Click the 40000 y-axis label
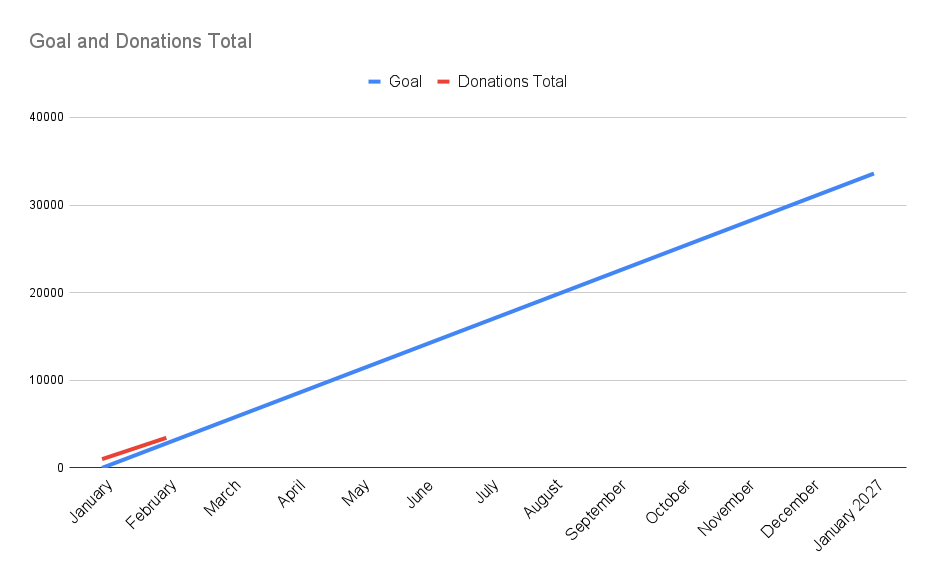The height and width of the screenshot is (578, 935). (47, 117)
